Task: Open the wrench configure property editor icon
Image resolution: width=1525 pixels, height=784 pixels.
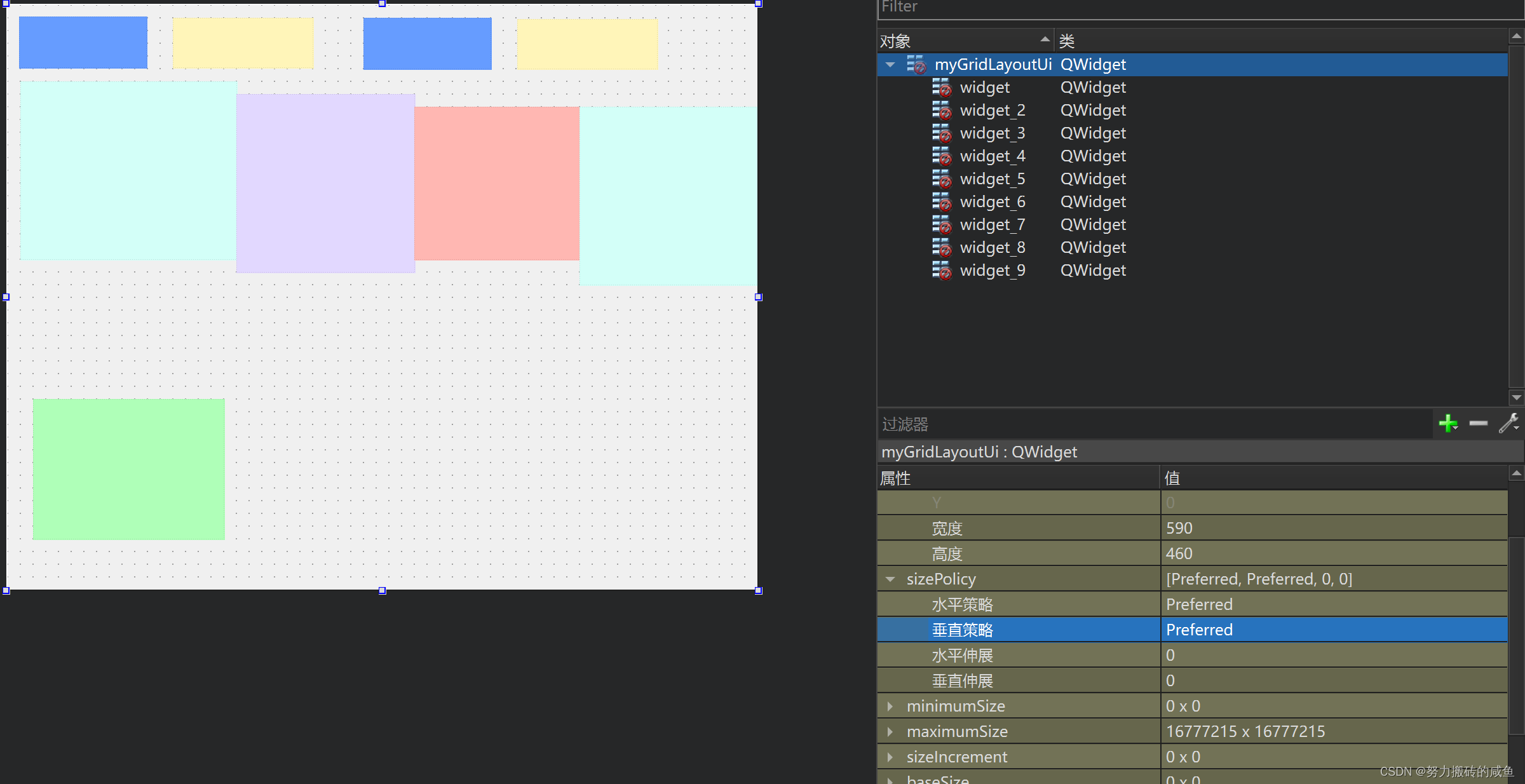Action: pyautogui.click(x=1508, y=423)
